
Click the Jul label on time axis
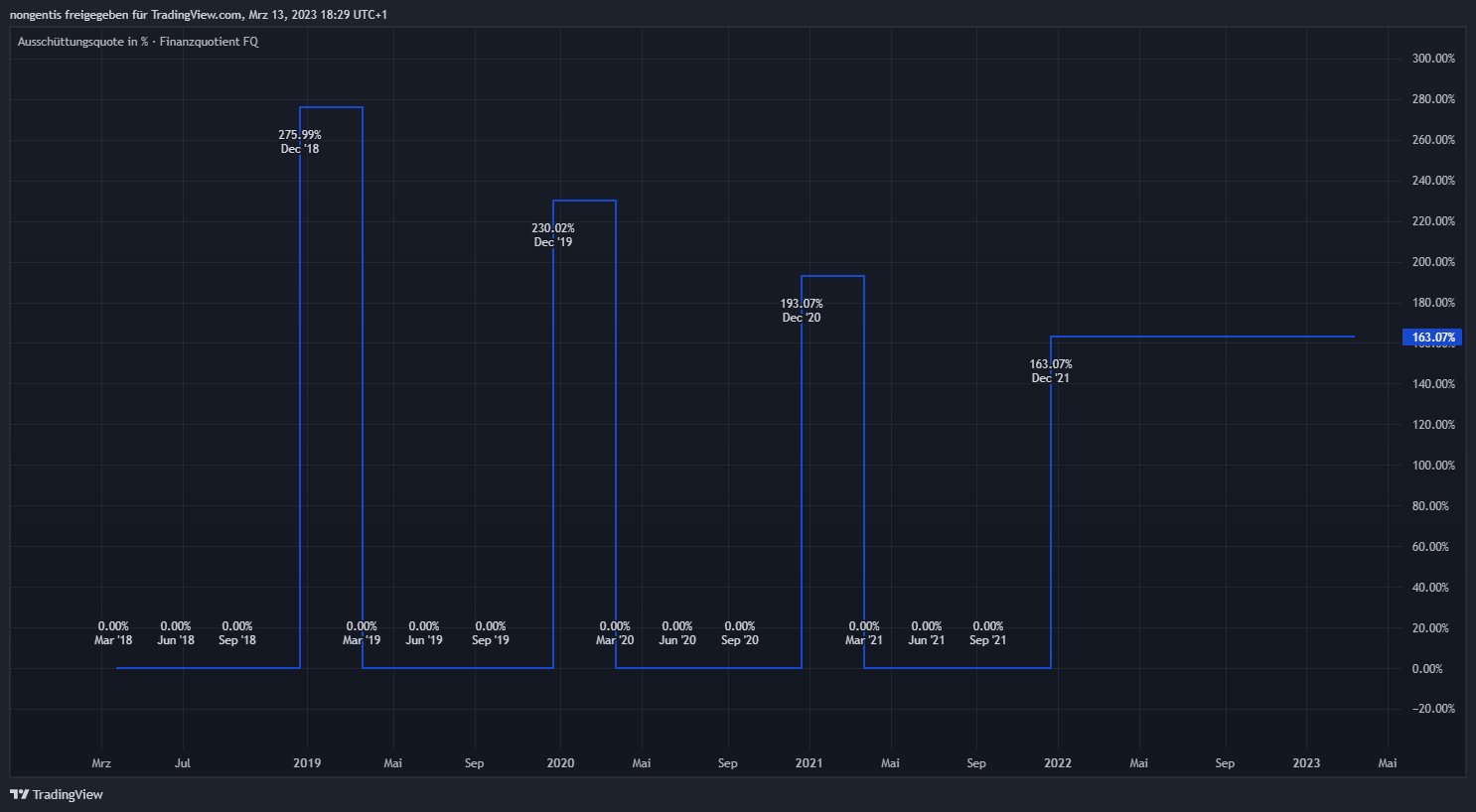[183, 763]
